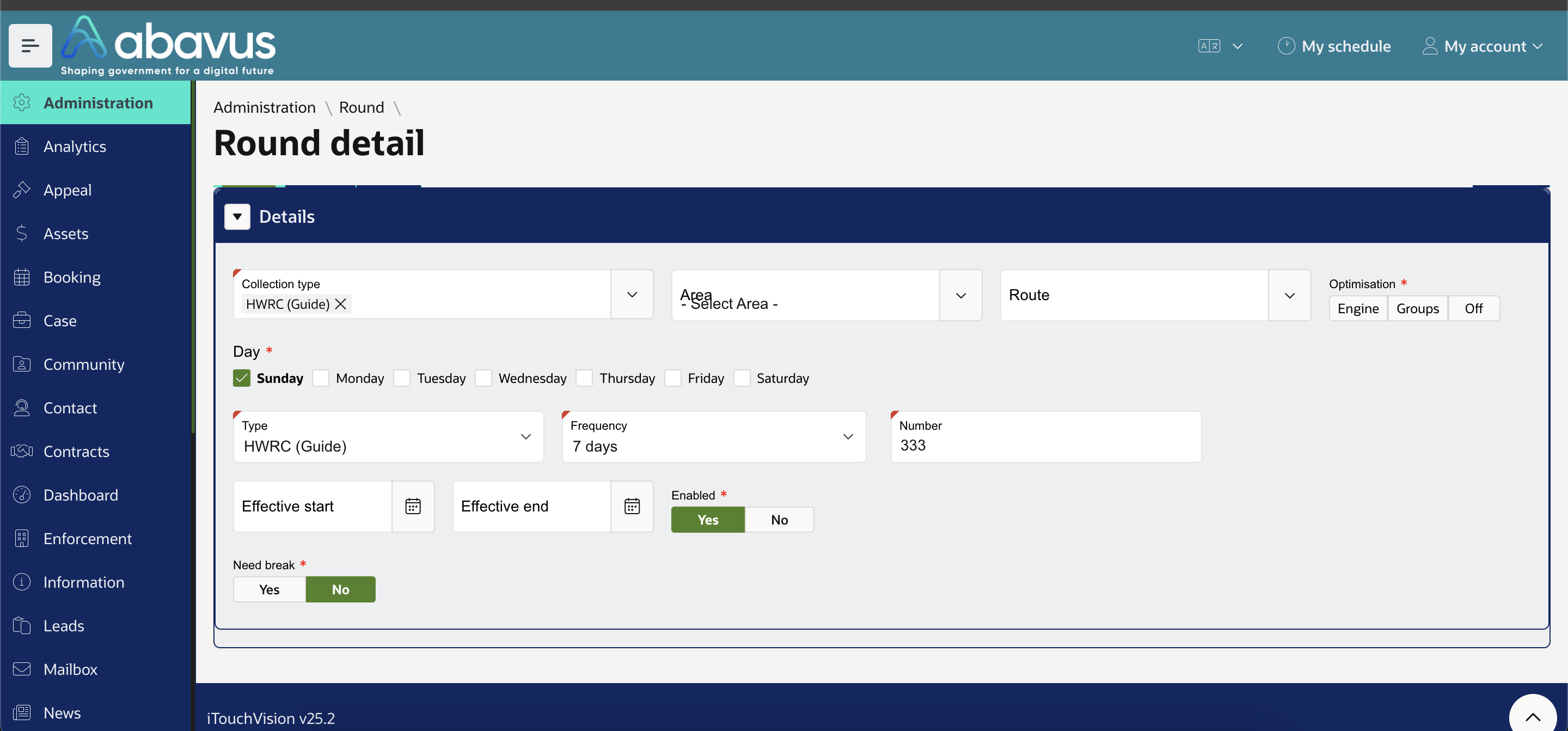
Task: Check the Wednesday checkbox
Action: [483, 378]
